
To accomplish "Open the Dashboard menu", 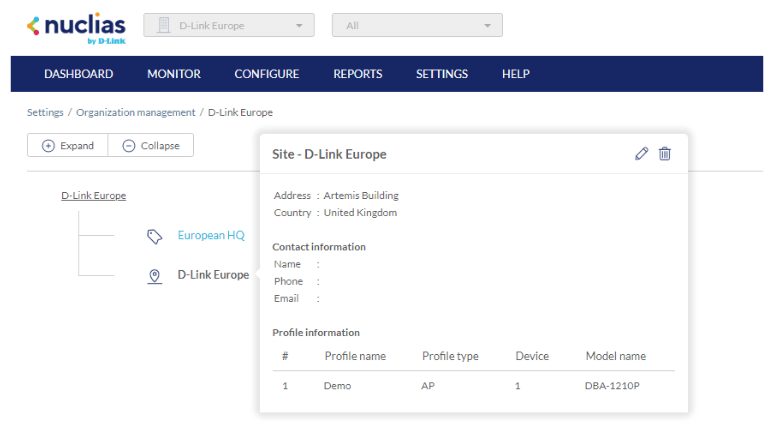I will [x=79, y=74].
